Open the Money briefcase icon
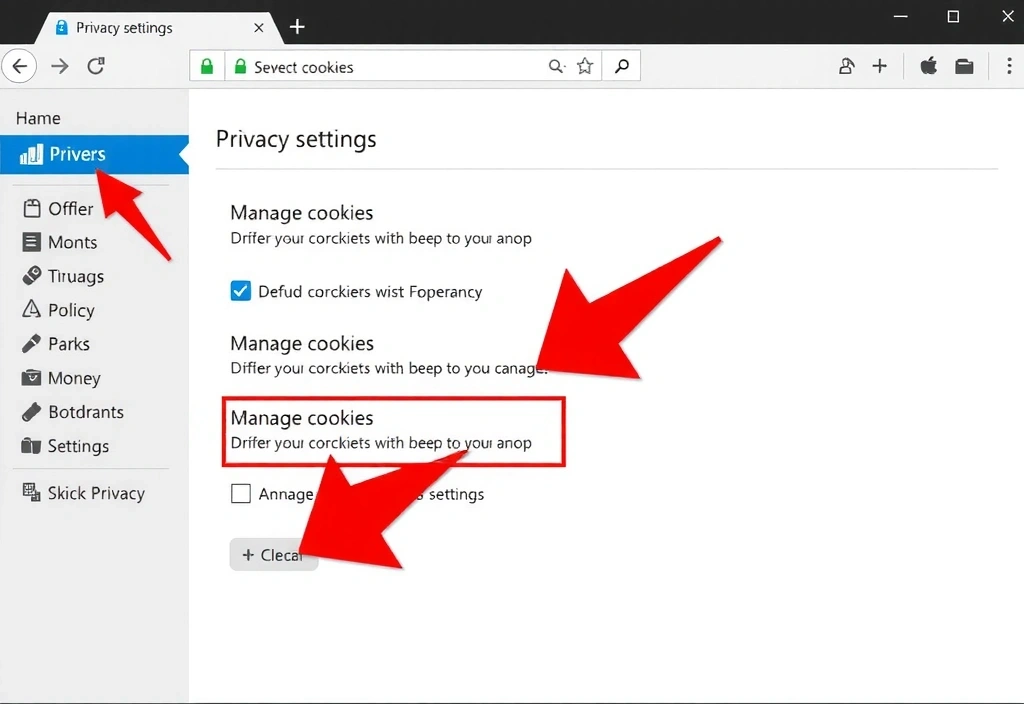 pos(31,378)
